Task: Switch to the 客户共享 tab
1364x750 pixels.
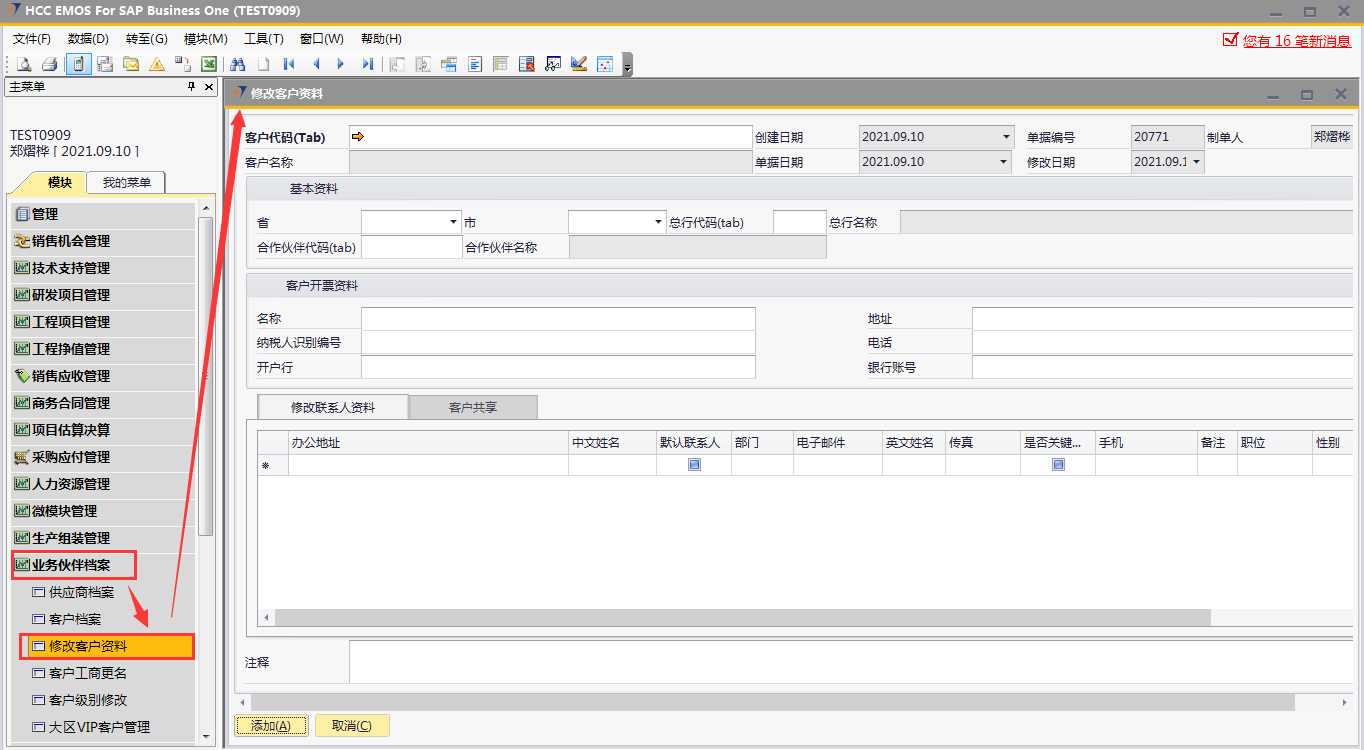Action: tap(473, 407)
